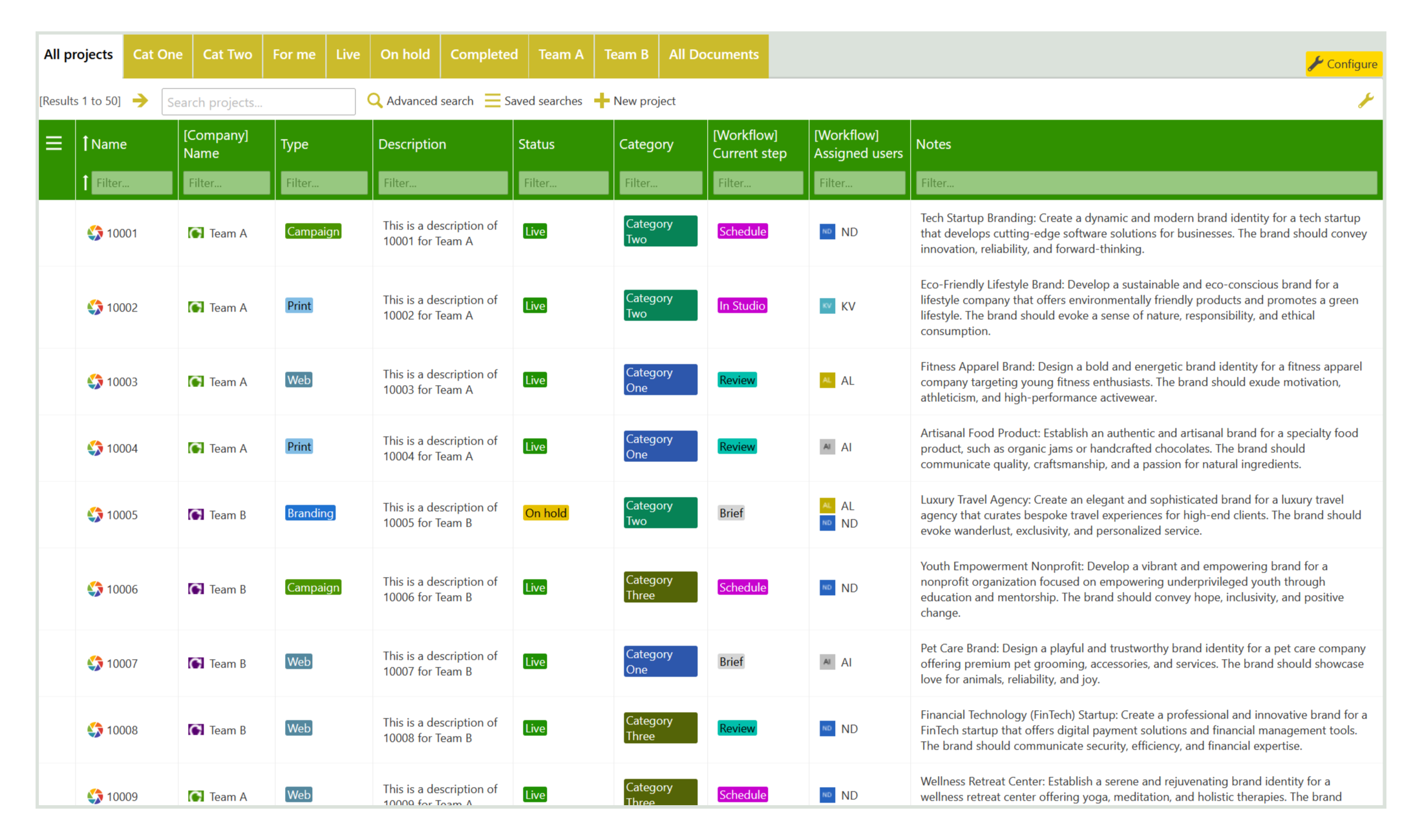Click the next results arrow icon
Image resolution: width=1422 pixels, height=840 pixels.
click(x=140, y=101)
